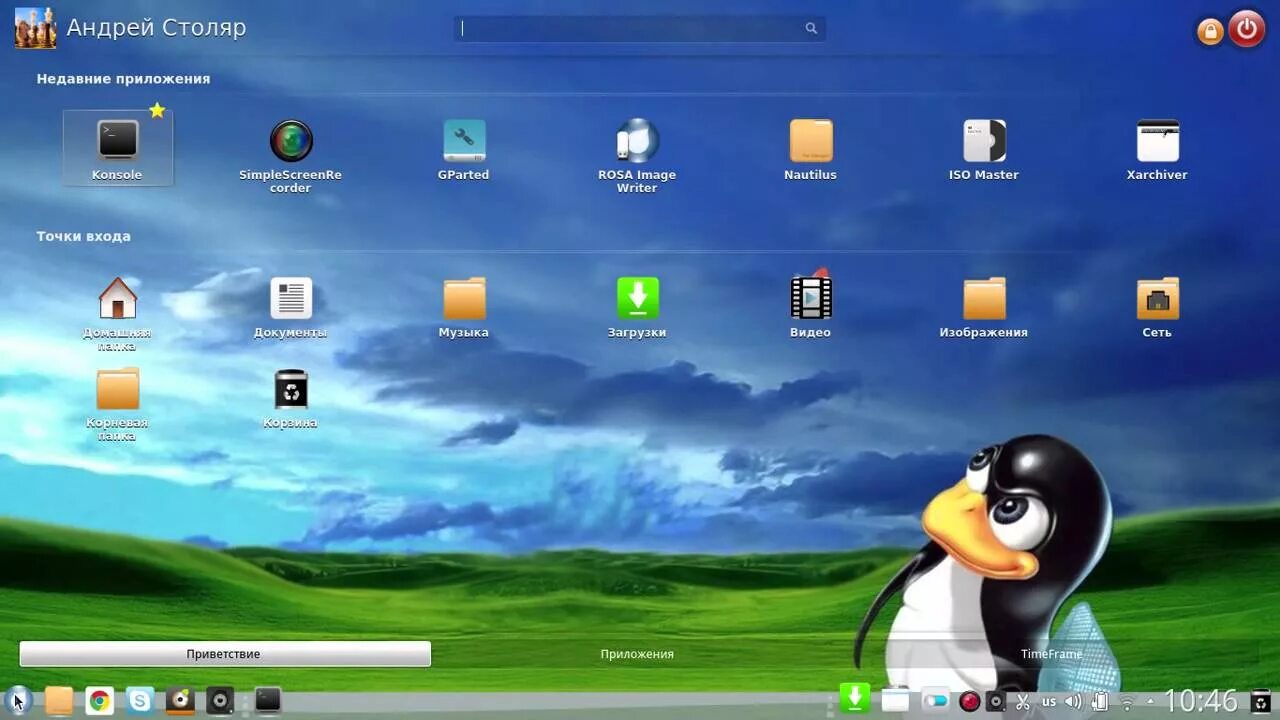This screenshot has height=720, width=1280.
Task: Open the terminal window in taskbar
Action: pyautogui.click(x=267, y=700)
